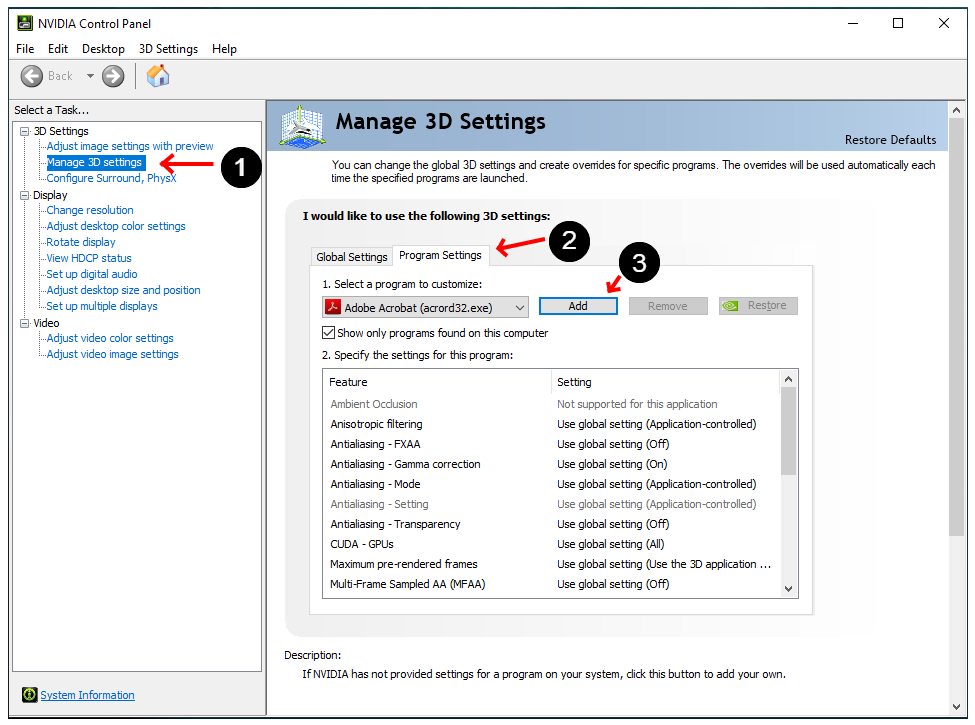Click the Forward arrow toolbar icon
975x725 pixels.
(113, 76)
